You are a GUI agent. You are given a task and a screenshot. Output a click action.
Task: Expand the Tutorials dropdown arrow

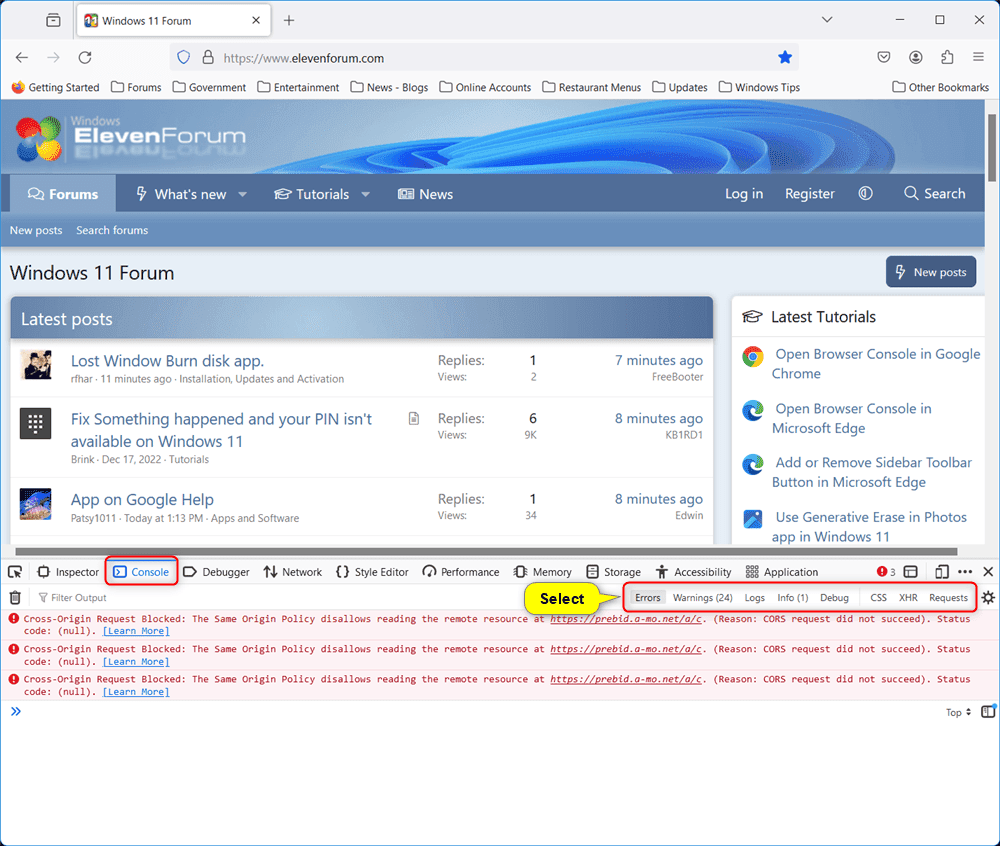click(x=365, y=194)
